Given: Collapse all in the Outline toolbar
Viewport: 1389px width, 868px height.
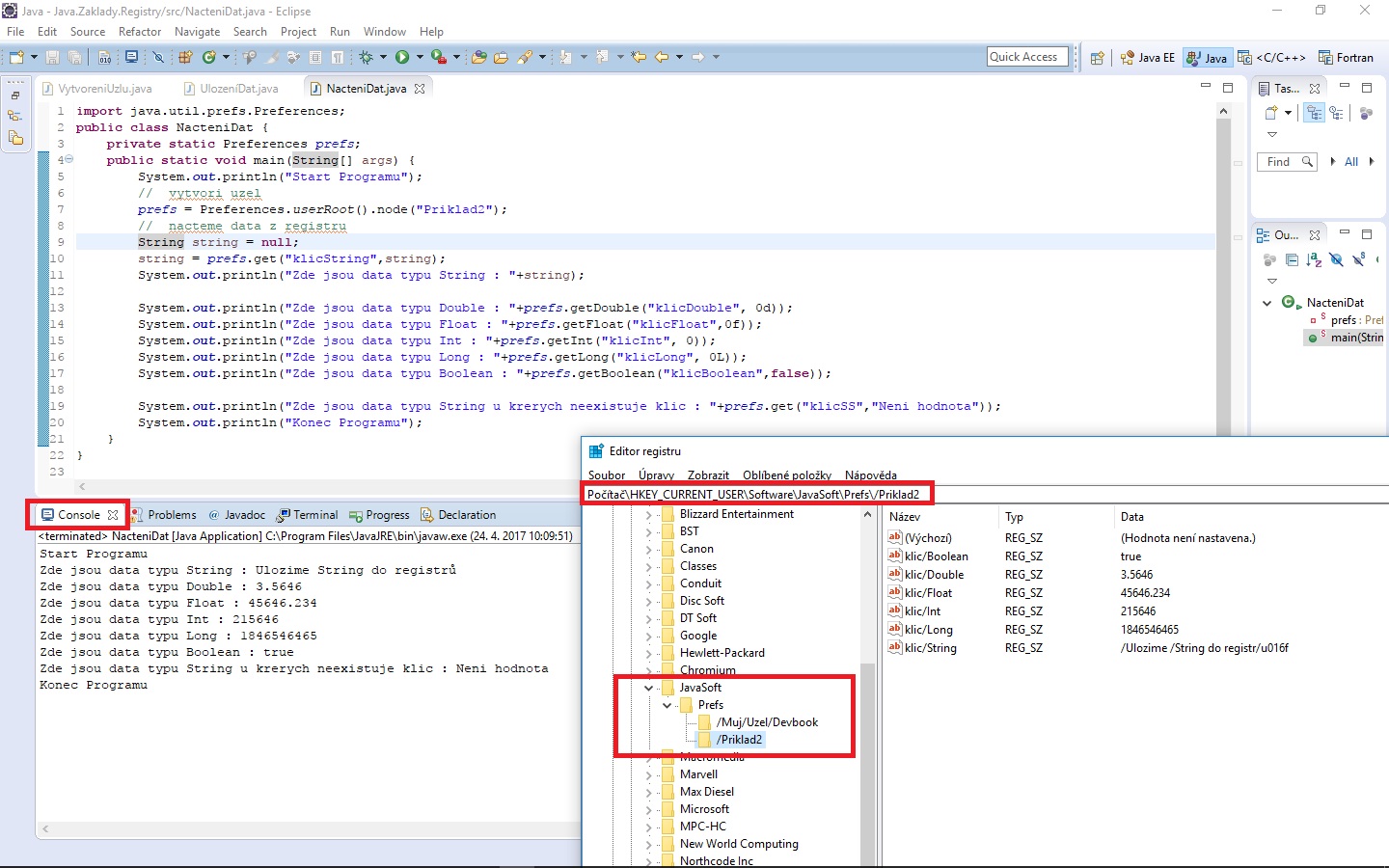Looking at the screenshot, I should (1292, 259).
